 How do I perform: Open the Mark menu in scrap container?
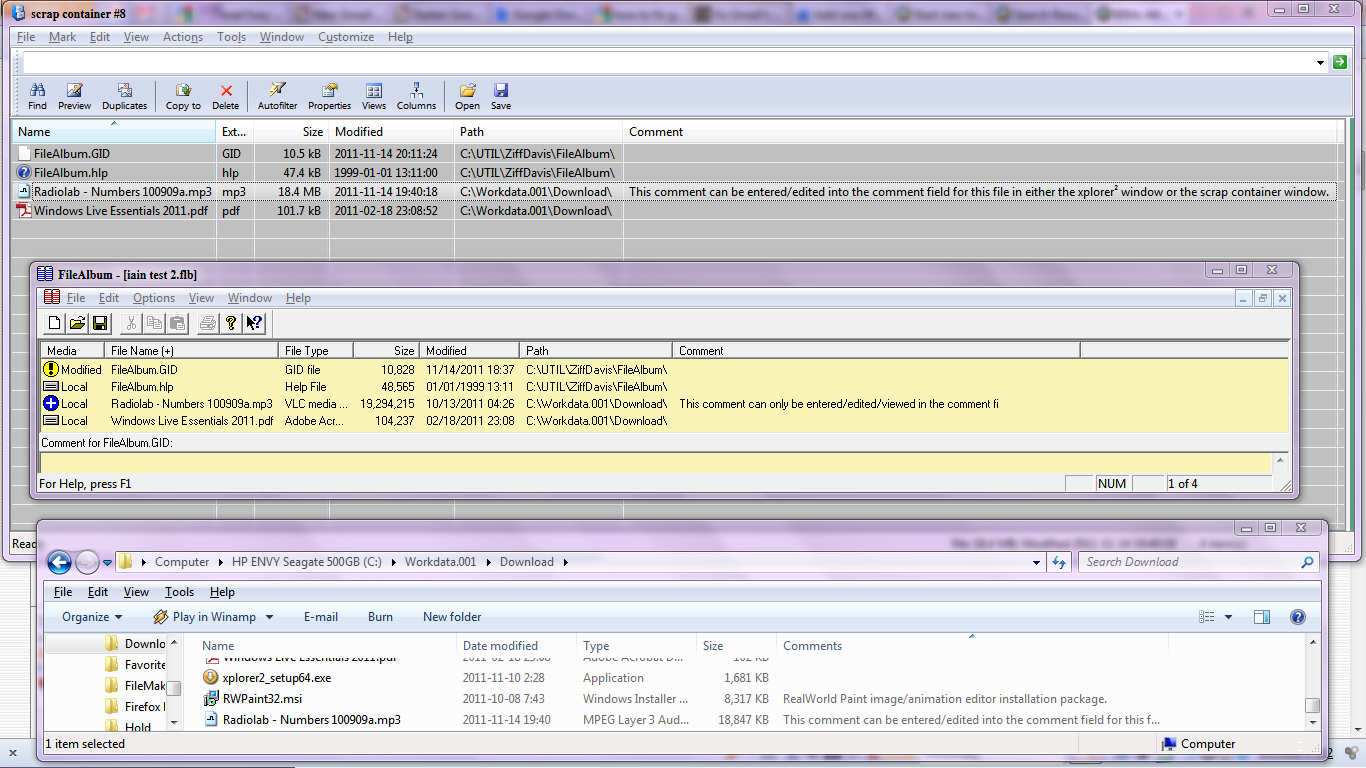[62, 37]
